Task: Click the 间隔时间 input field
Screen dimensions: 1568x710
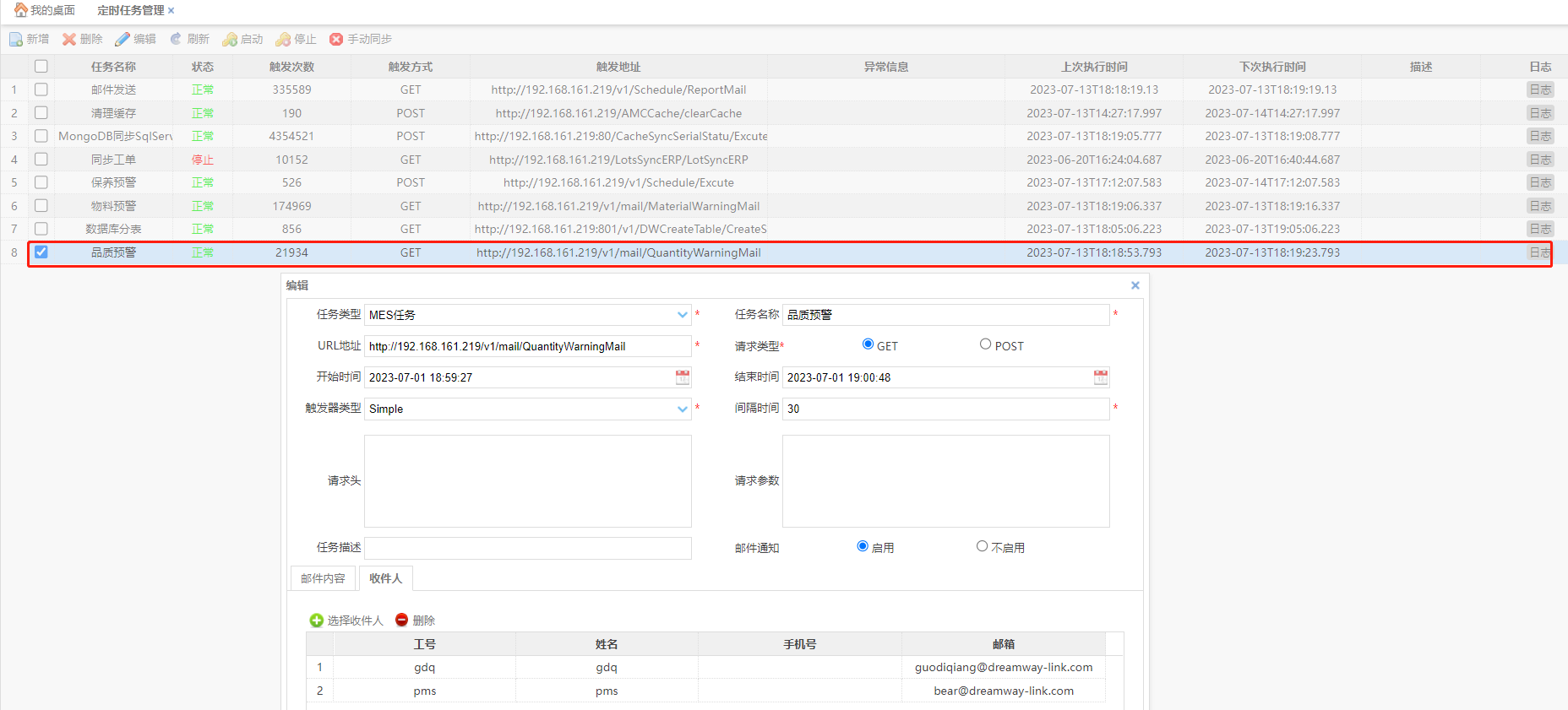Action: [945, 409]
